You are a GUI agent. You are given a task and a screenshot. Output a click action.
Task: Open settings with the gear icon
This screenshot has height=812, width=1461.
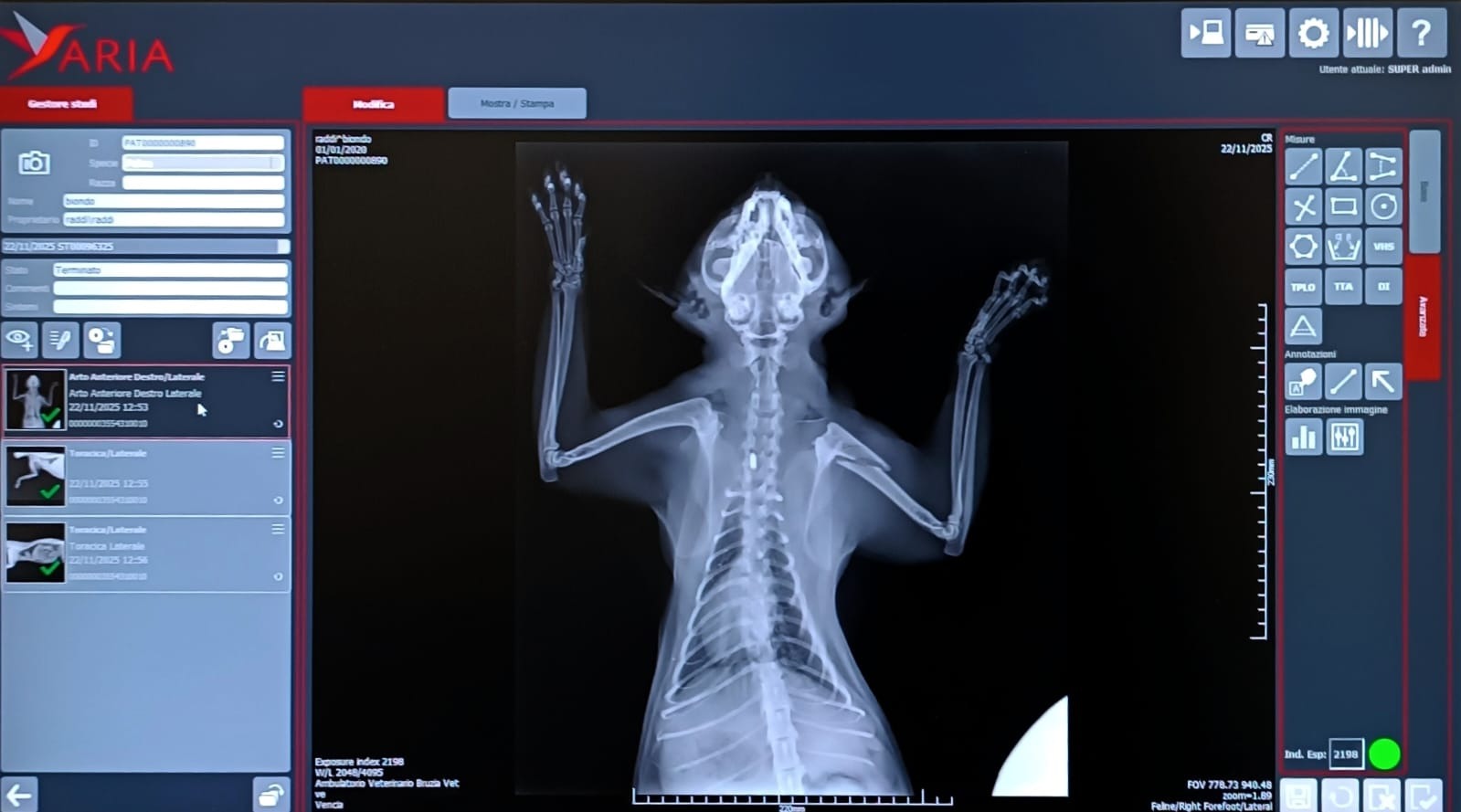point(1313,34)
